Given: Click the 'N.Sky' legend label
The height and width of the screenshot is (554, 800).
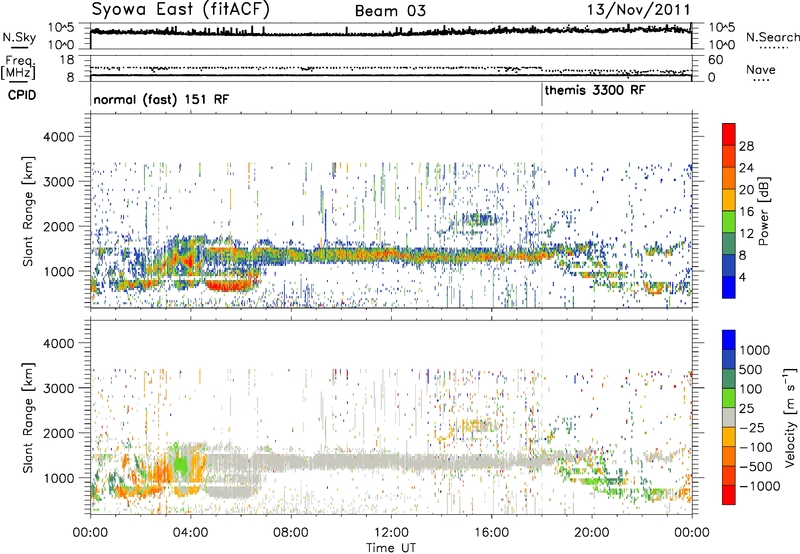Looking at the screenshot, I should click(x=19, y=37).
